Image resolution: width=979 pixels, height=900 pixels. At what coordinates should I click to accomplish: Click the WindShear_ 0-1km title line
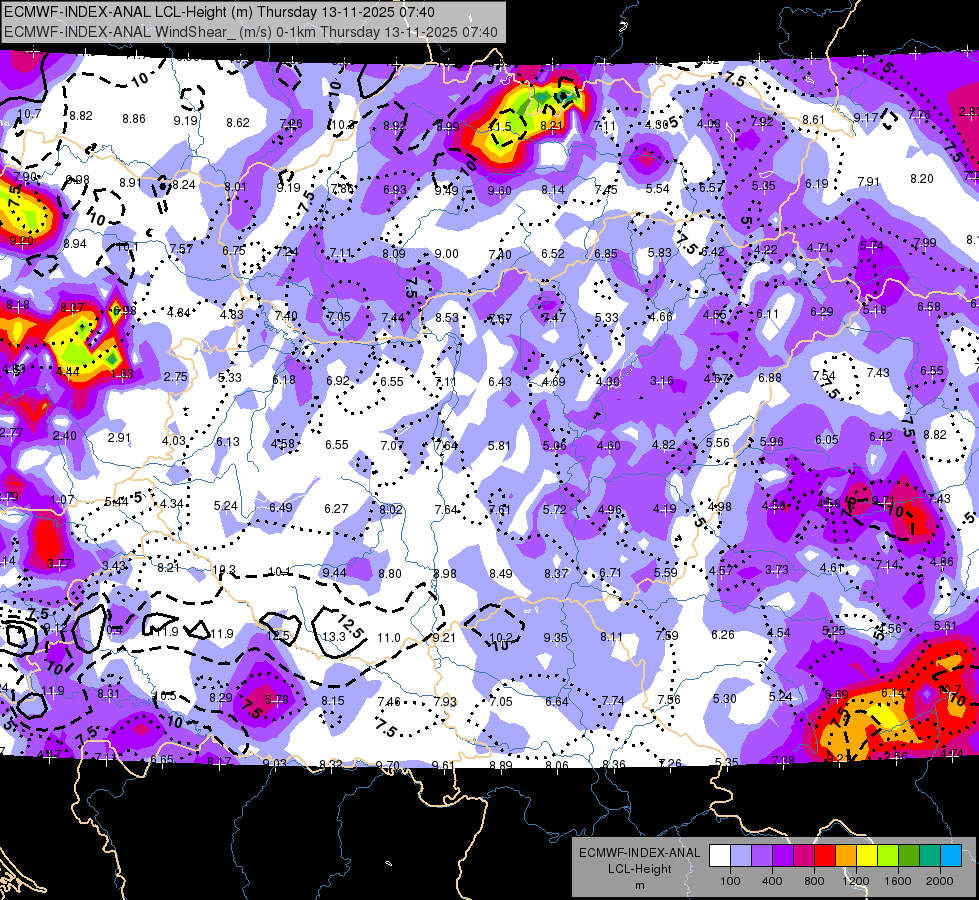(250, 32)
